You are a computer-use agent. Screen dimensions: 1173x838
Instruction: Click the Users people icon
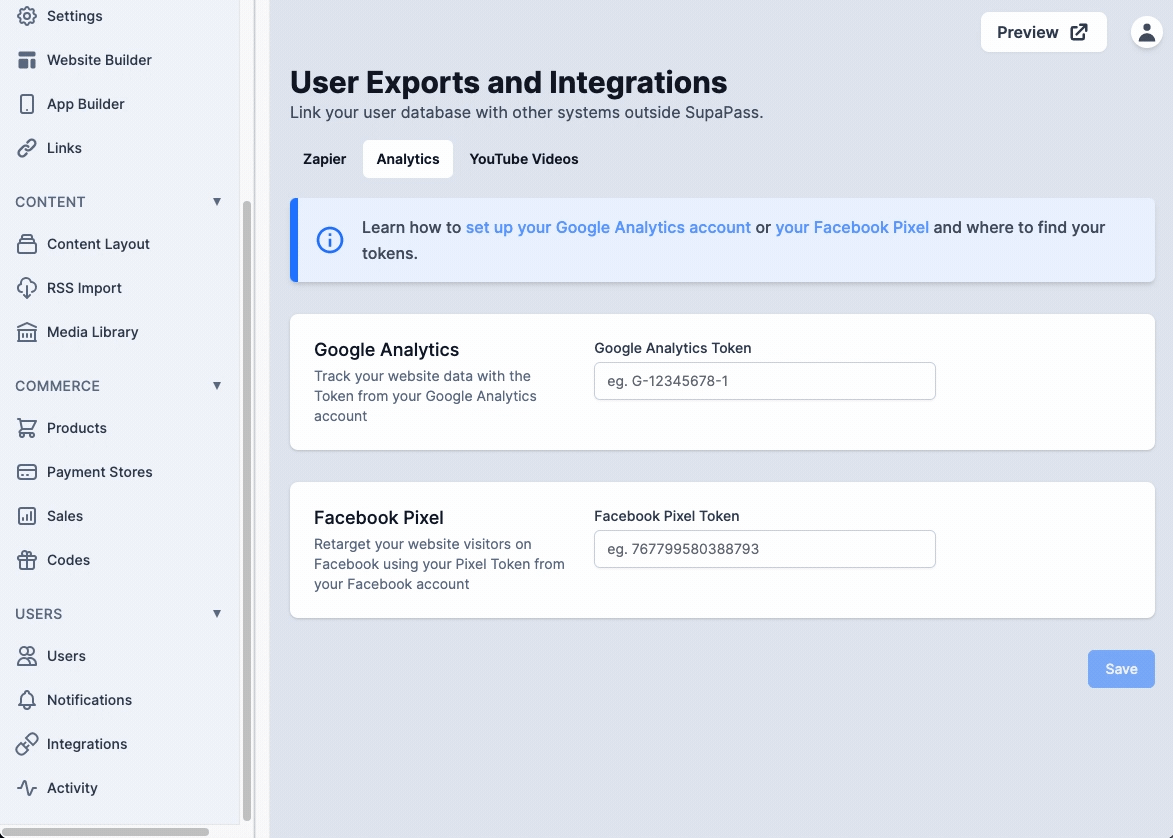tap(27, 656)
